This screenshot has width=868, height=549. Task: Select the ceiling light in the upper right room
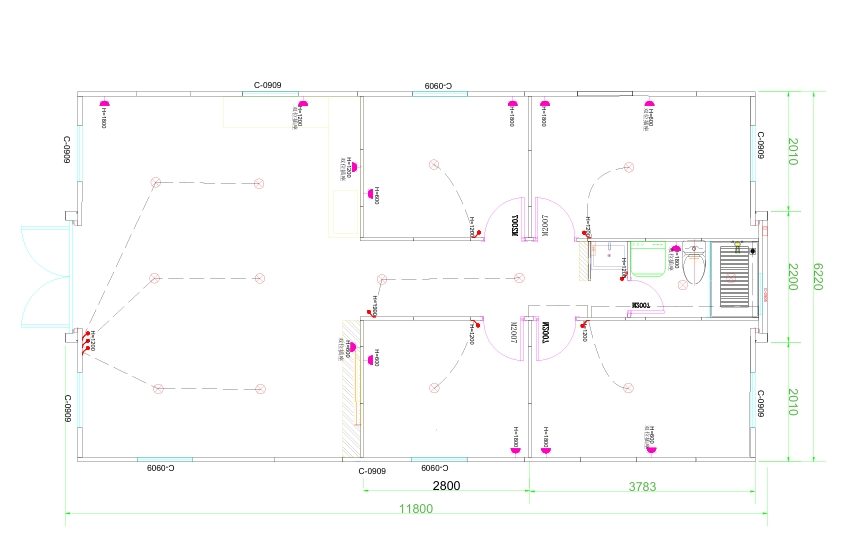click(629, 167)
